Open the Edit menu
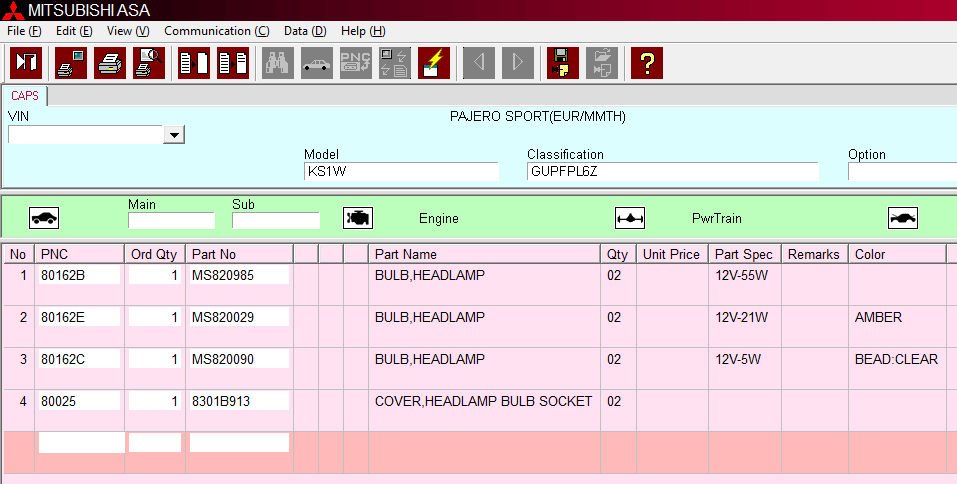Viewport: 957px width, 484px height. click(74, 31)
